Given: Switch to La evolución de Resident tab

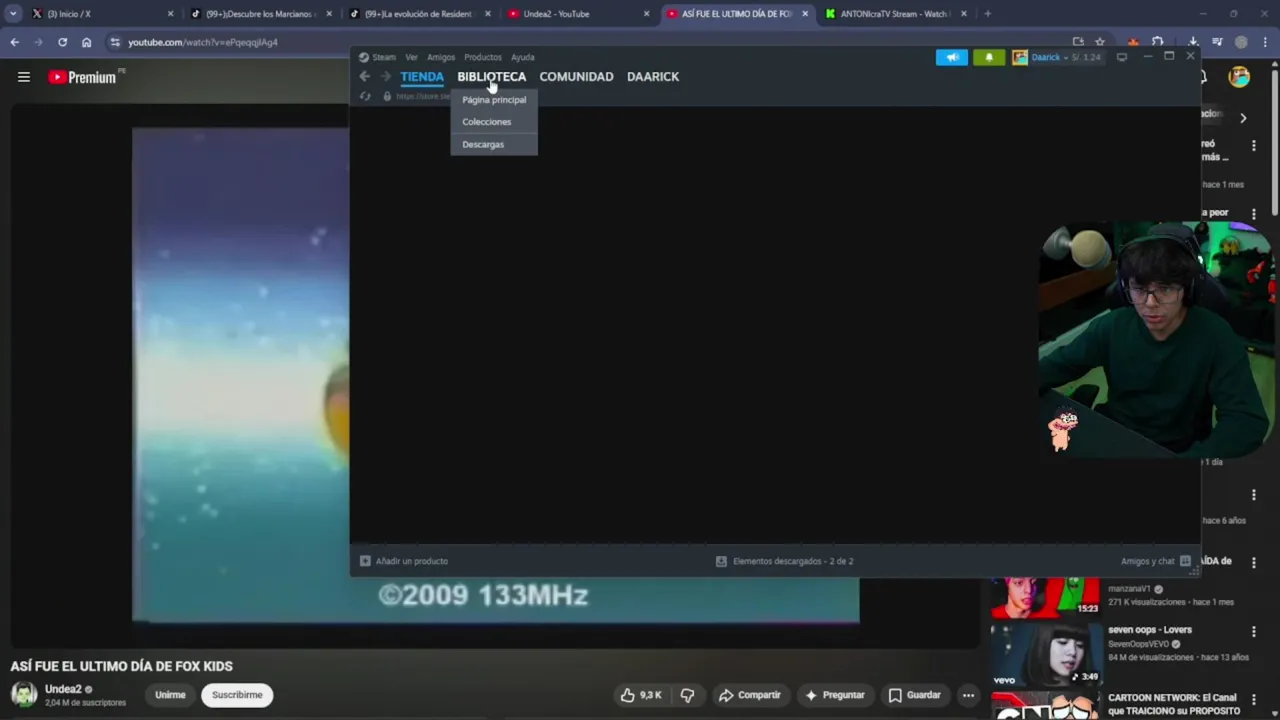Looking at the screenshot, I should pos(418,14).
